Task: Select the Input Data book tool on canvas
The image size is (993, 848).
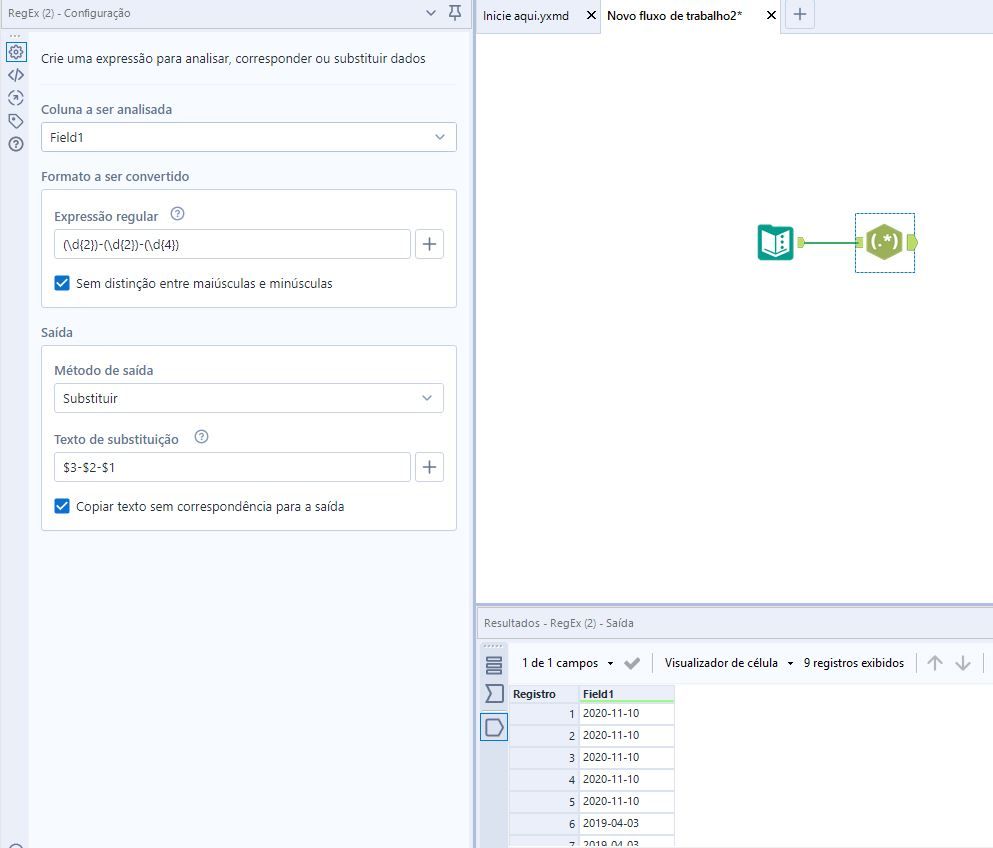Action: (775, 243)
